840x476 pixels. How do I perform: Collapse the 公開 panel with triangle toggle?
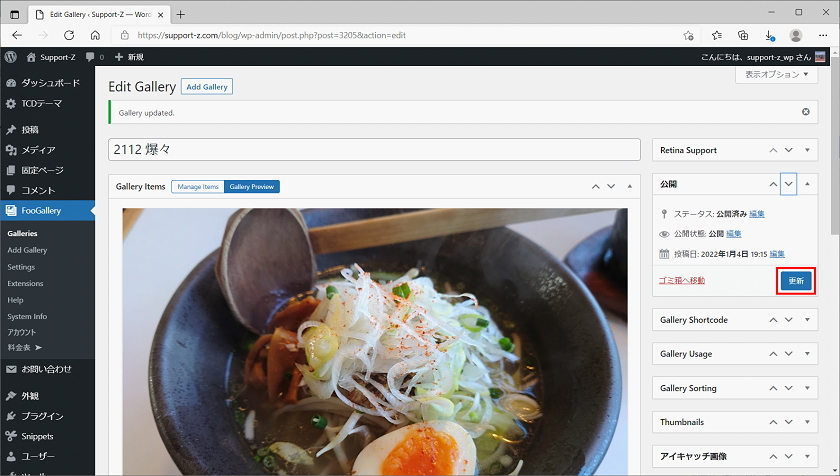(808, 185)
